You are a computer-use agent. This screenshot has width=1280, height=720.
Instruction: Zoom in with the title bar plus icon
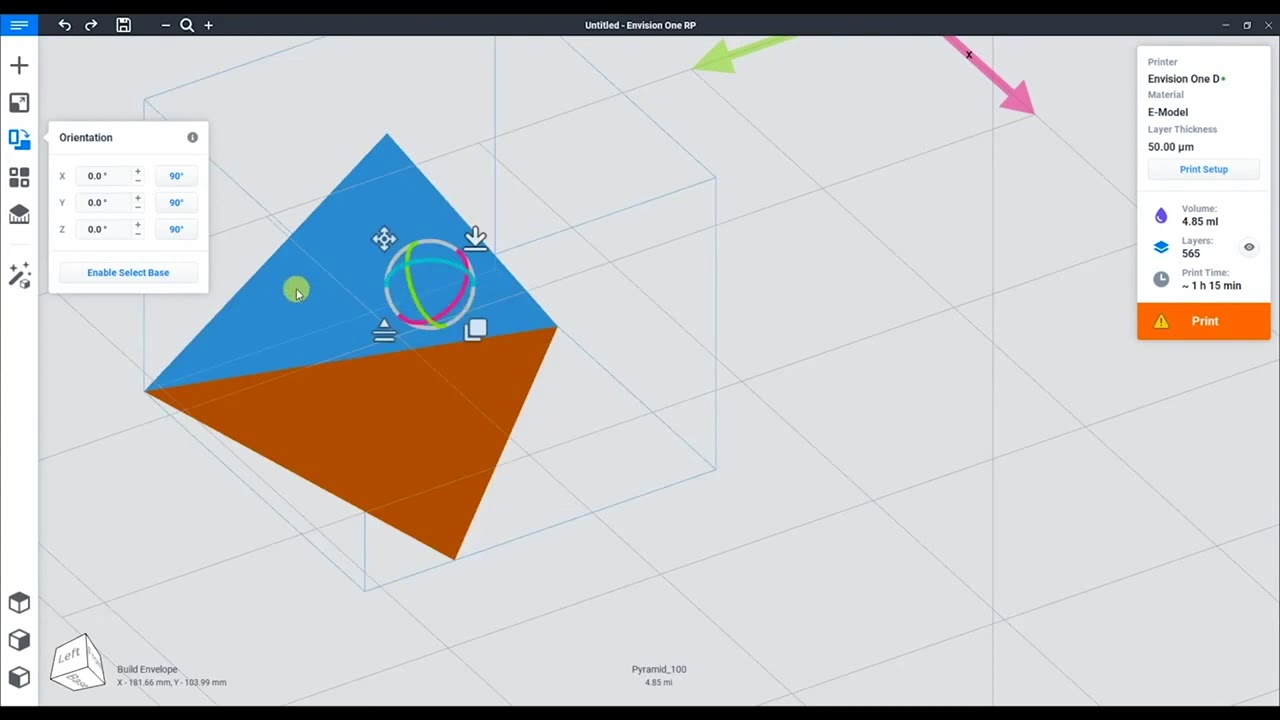(x=208, y=25)
